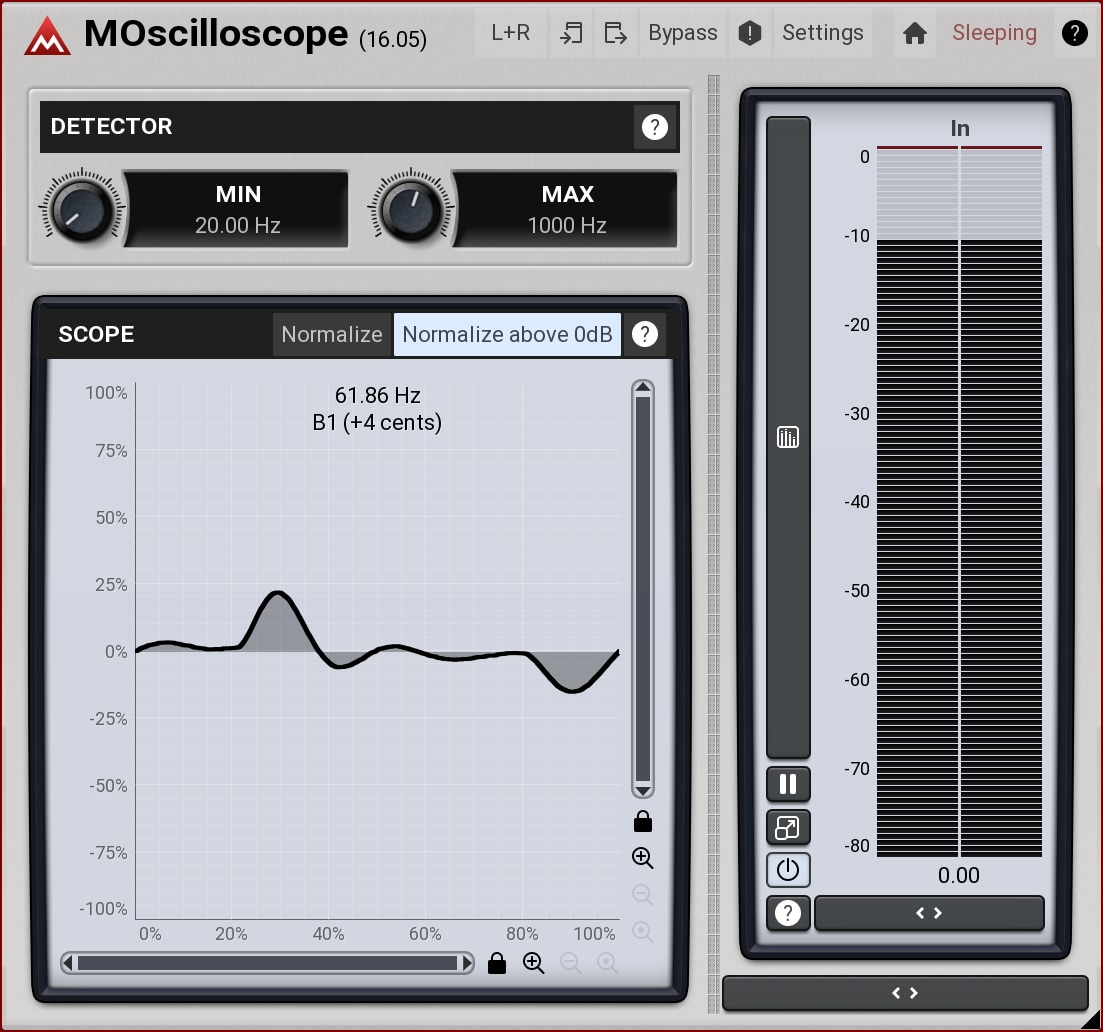Open the L+R channel mode selector
Viewport: 1103px width, 1032px height.
click(x=511, y=33)
